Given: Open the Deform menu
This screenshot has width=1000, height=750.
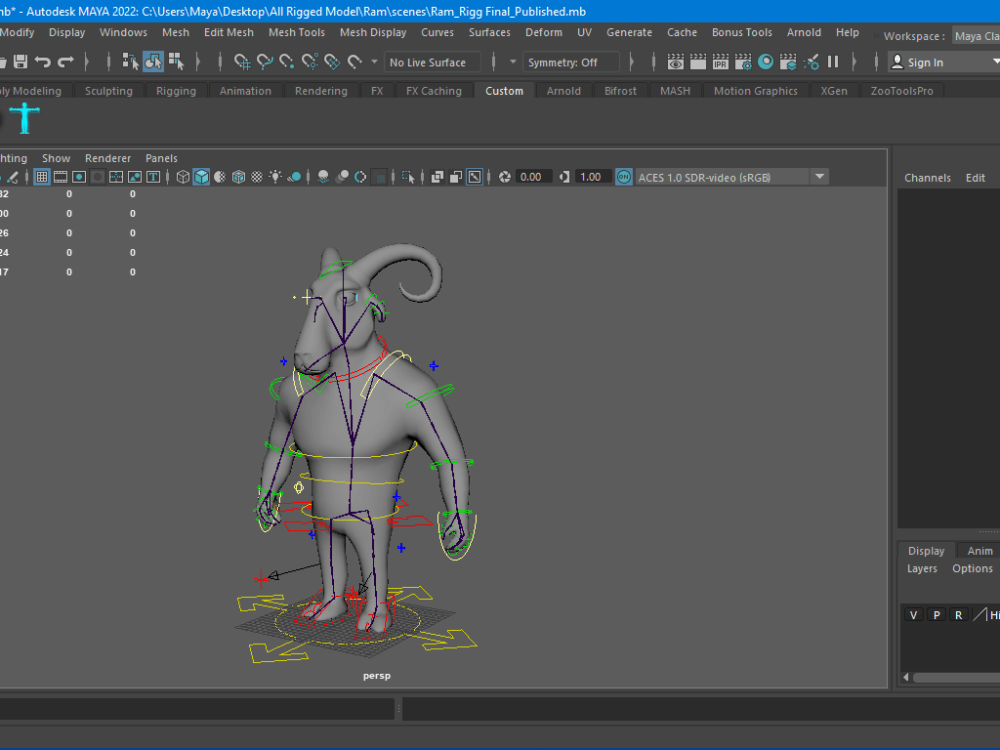Looking at the screenshot, I should pyautogui.click(x=544, y=32).
